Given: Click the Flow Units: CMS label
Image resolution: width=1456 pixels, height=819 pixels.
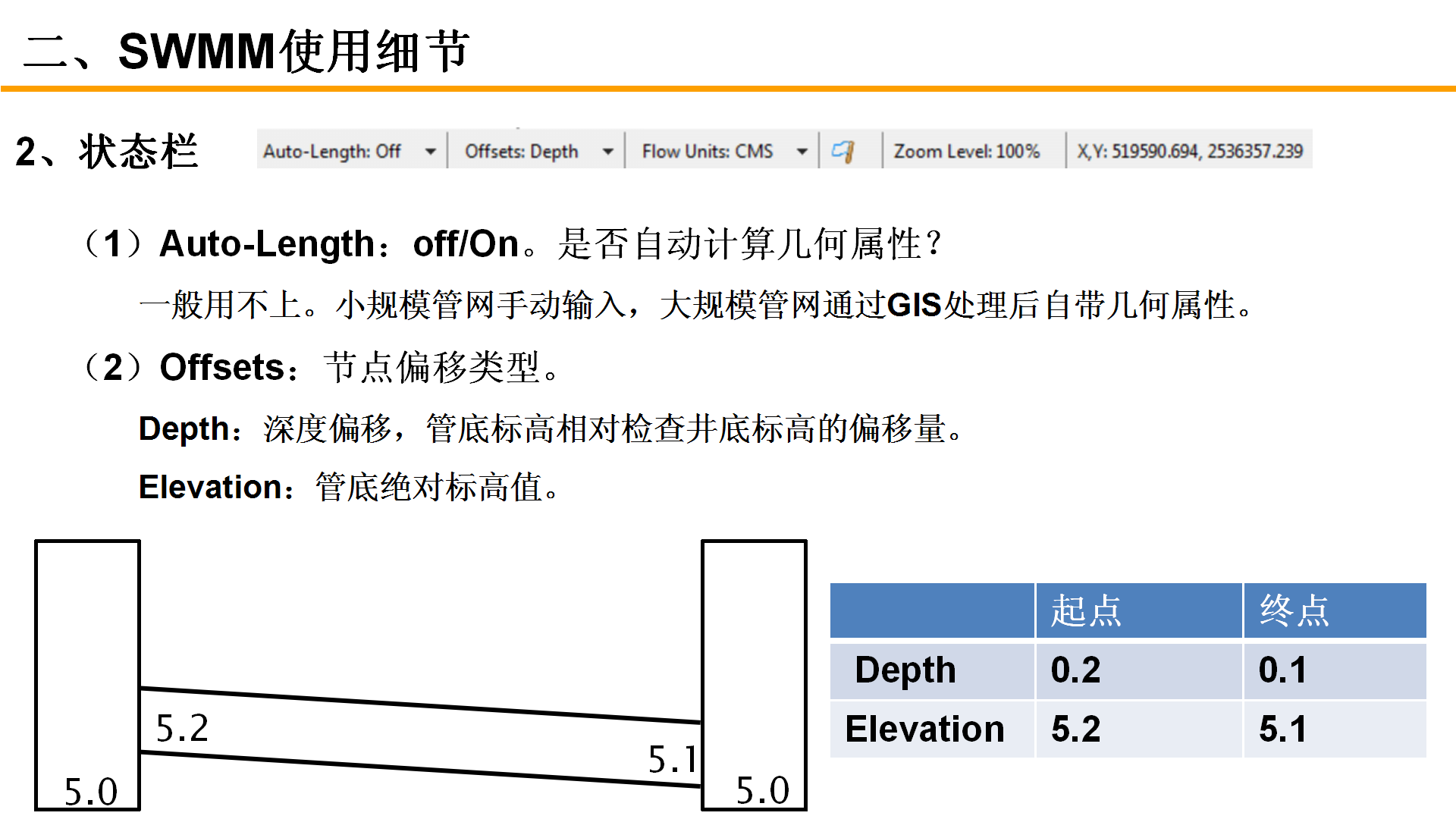Looking at the screenshot, I should 707,151.
